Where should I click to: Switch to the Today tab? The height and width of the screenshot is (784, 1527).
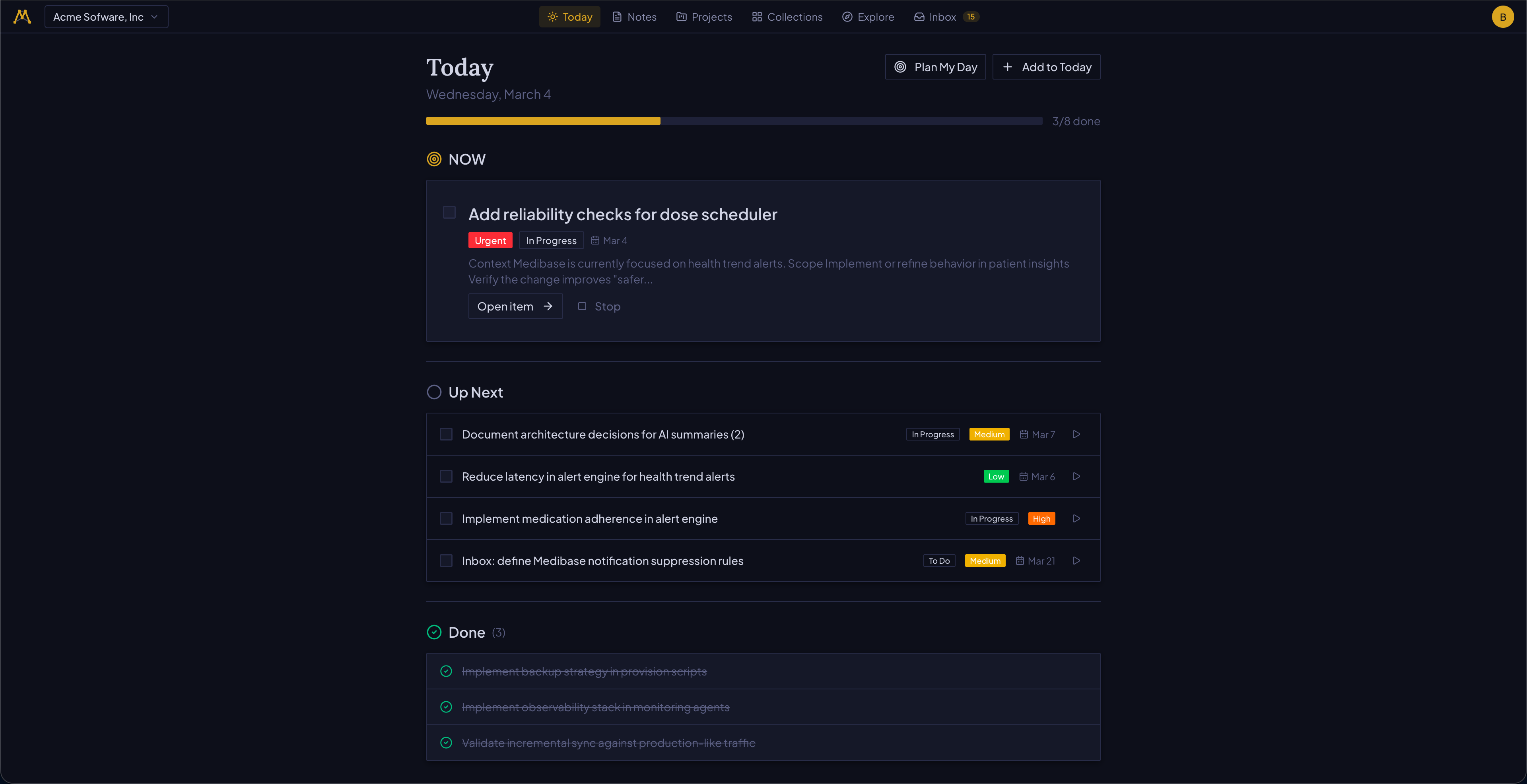tap(569, 17)
